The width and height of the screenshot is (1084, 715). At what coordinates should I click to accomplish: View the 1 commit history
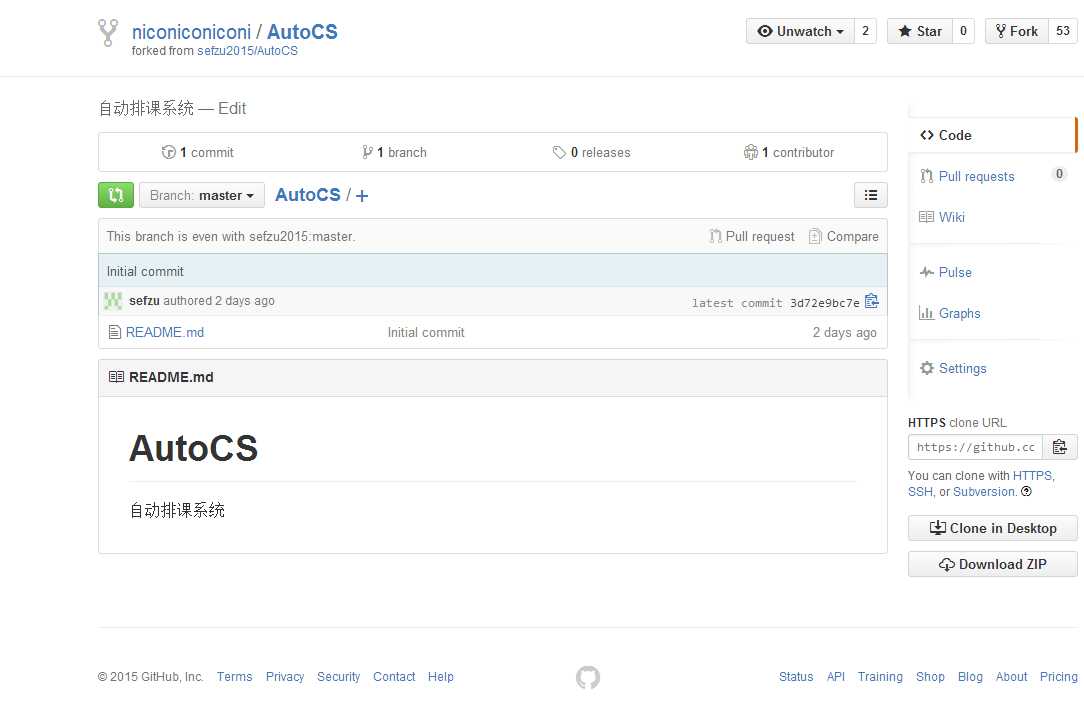point(198,153)
